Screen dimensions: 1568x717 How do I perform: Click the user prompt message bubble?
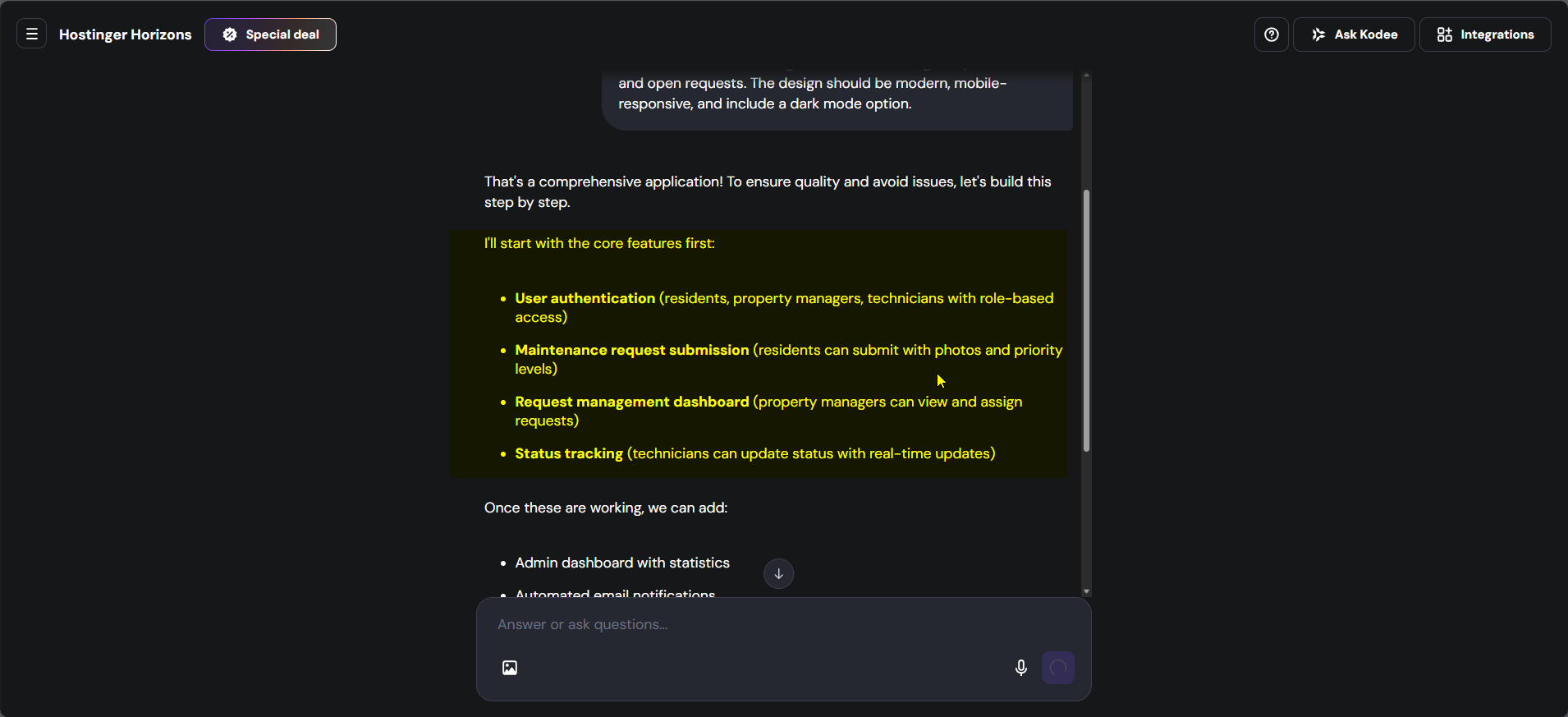coord(837,94)
